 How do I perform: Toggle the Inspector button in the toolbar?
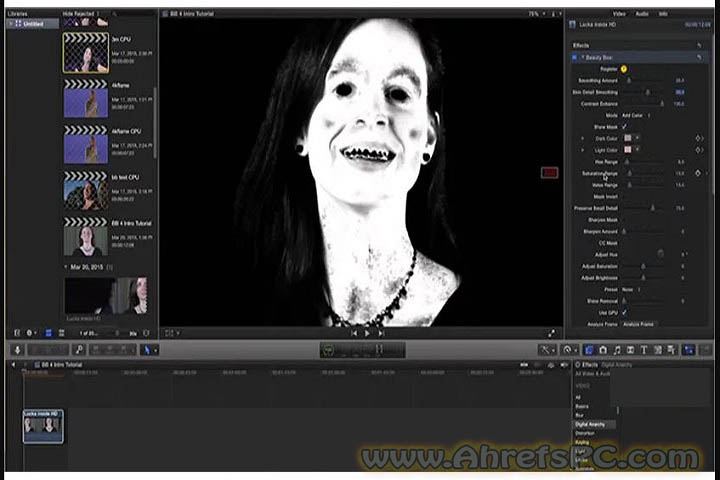point(689,350)
